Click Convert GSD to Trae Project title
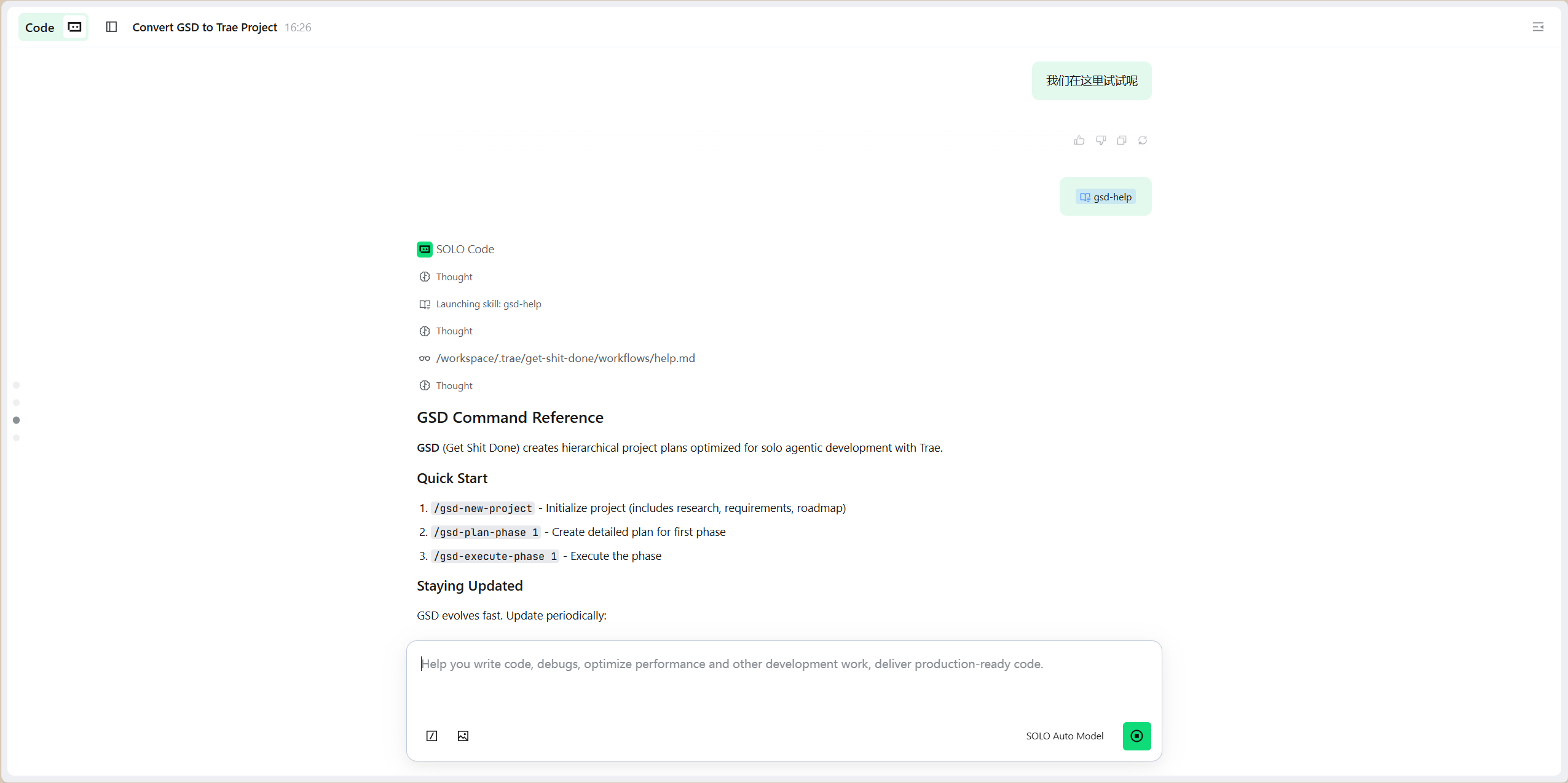Screen dimensions: 1568x783 tap(205, 27)
